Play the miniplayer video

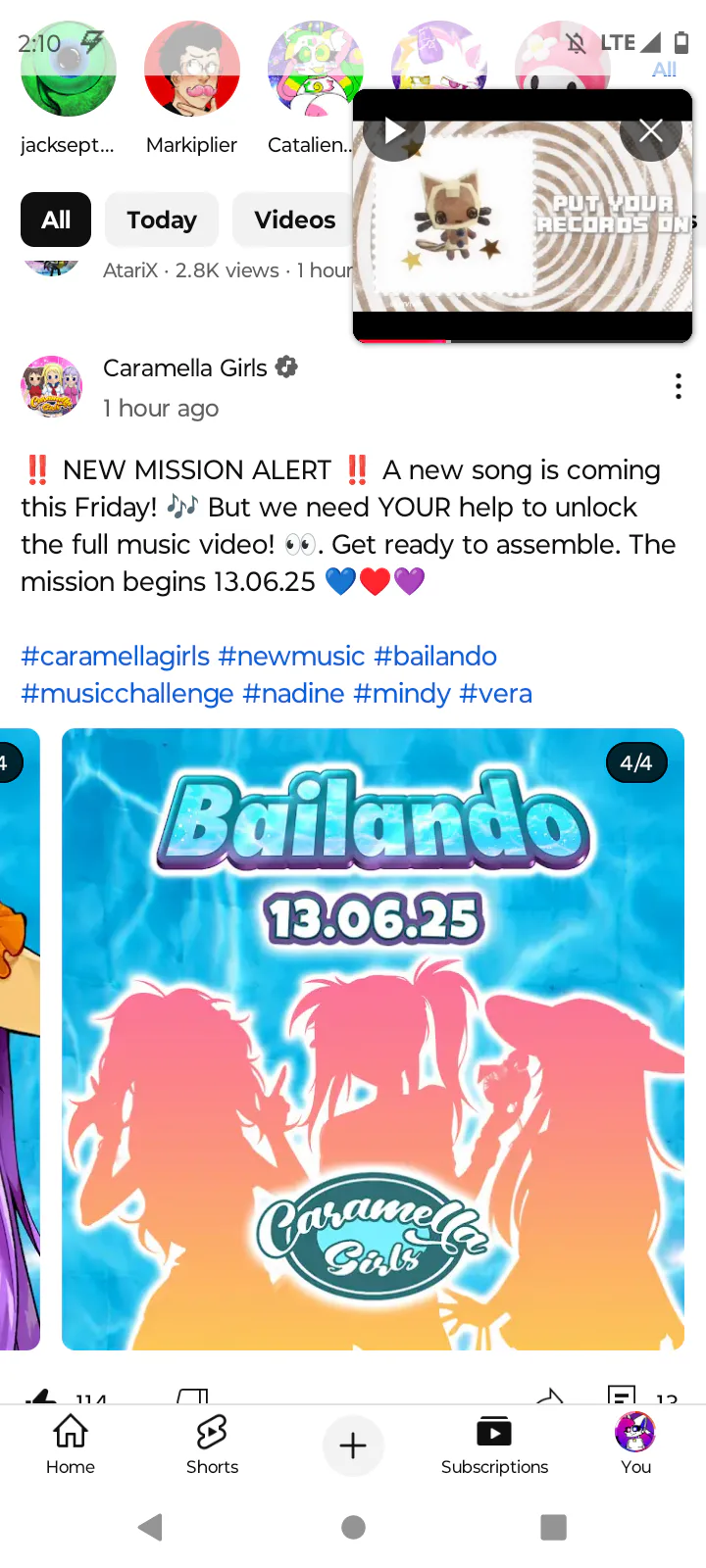pos(394,130)
